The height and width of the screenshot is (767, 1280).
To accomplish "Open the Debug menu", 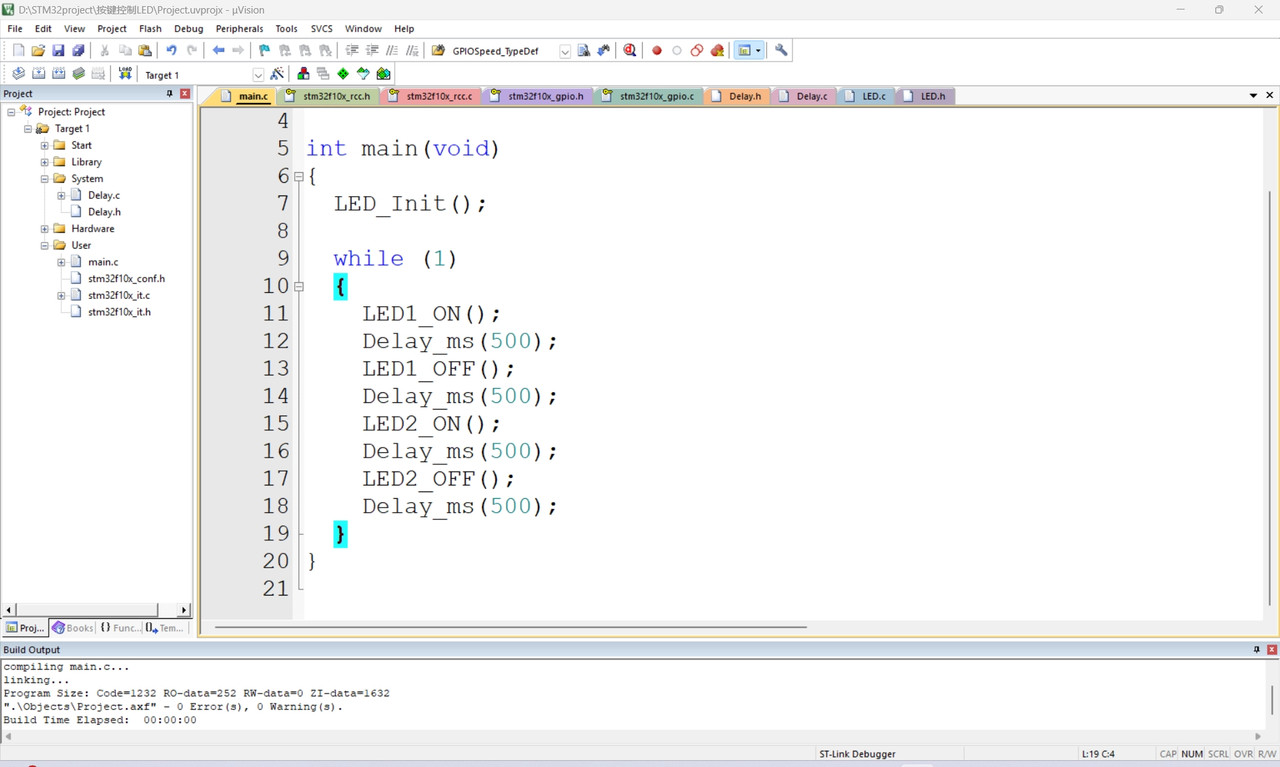I will (188, 29).
